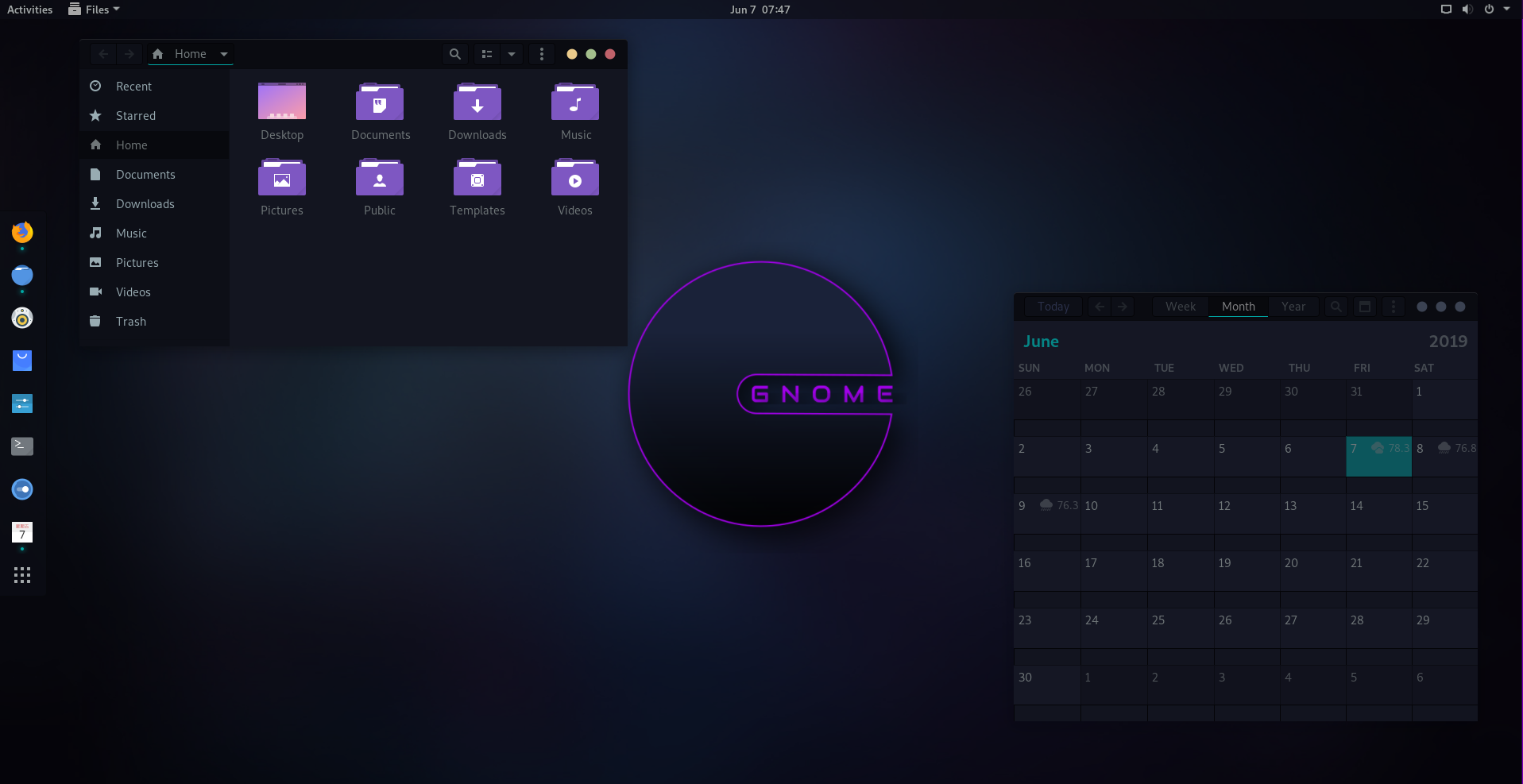Select June 25 in Calendar

coord(1180,628)
